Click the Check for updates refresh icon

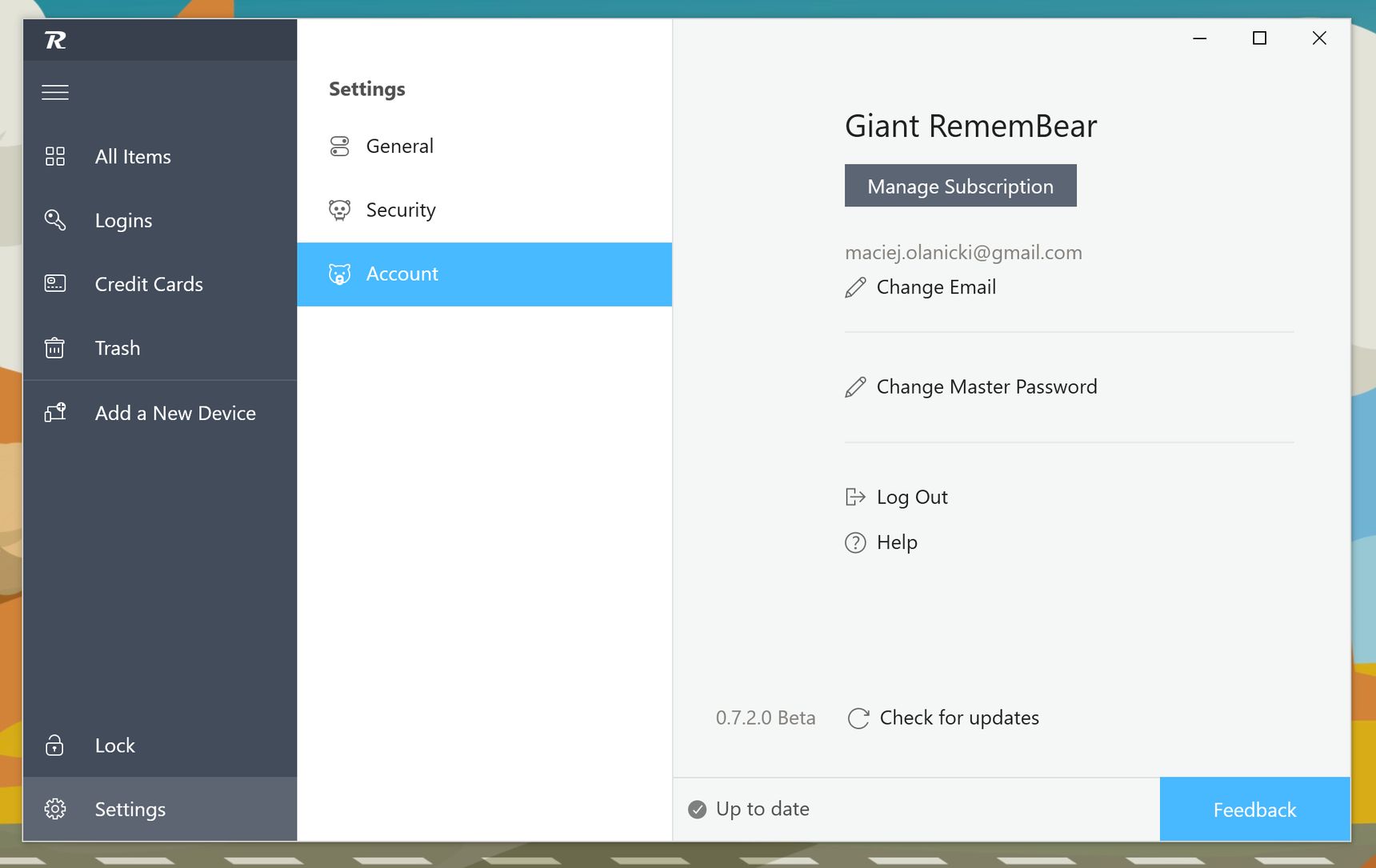click(x=858, y=718)
